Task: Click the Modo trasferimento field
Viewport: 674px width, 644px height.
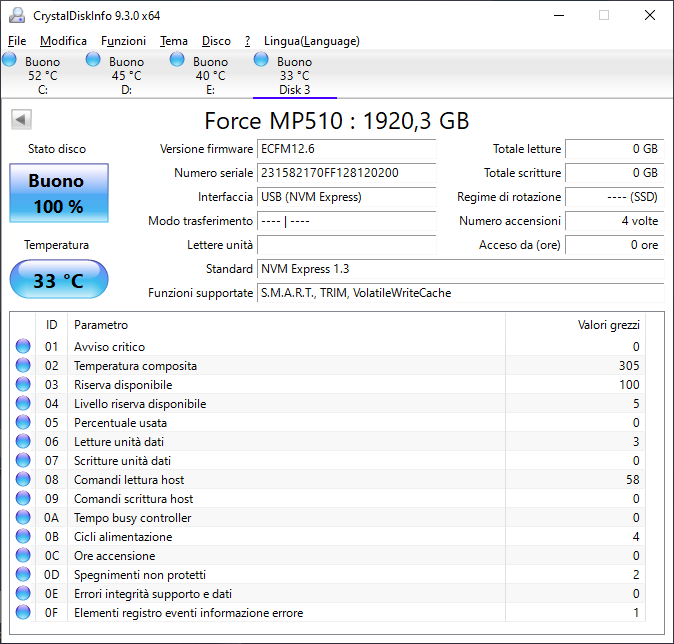Action: click(346, 221)
